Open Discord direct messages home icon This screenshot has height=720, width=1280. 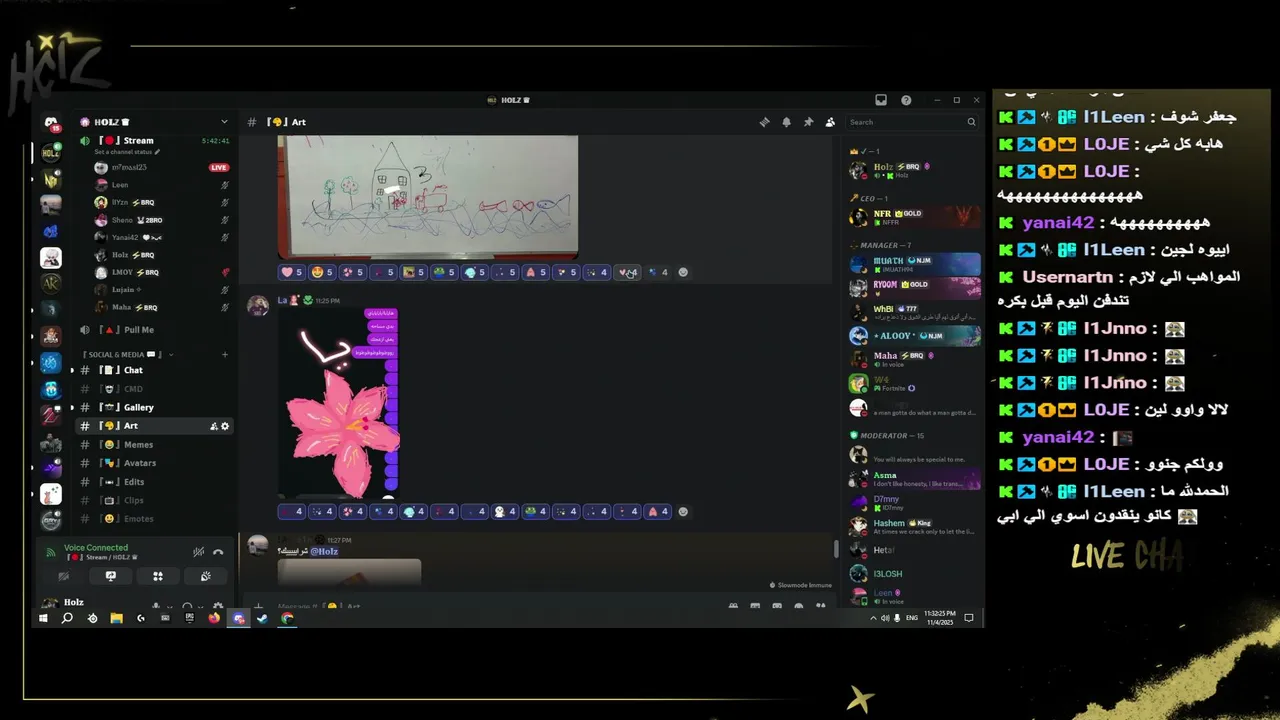(x=51, y=123)
